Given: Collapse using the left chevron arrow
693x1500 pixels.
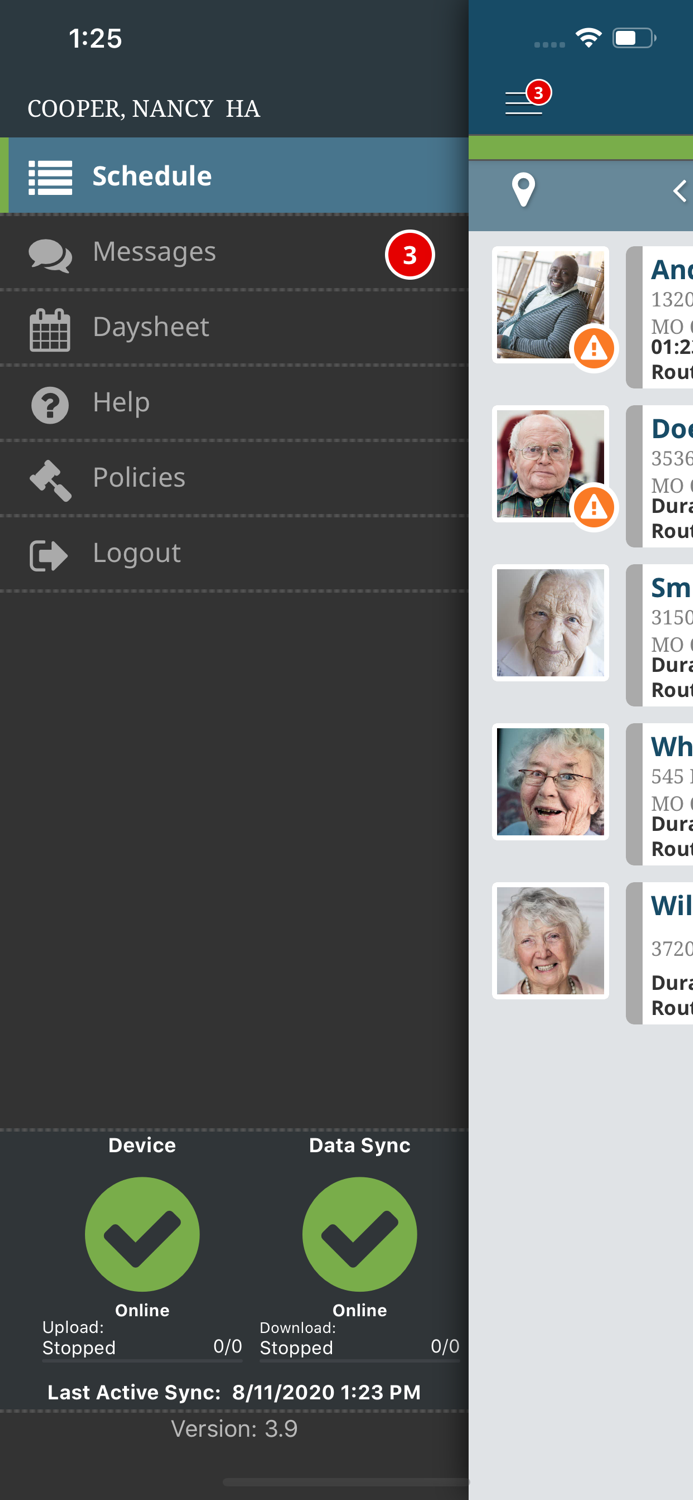Looking at the screenshot, I should [x=679, y=191].
